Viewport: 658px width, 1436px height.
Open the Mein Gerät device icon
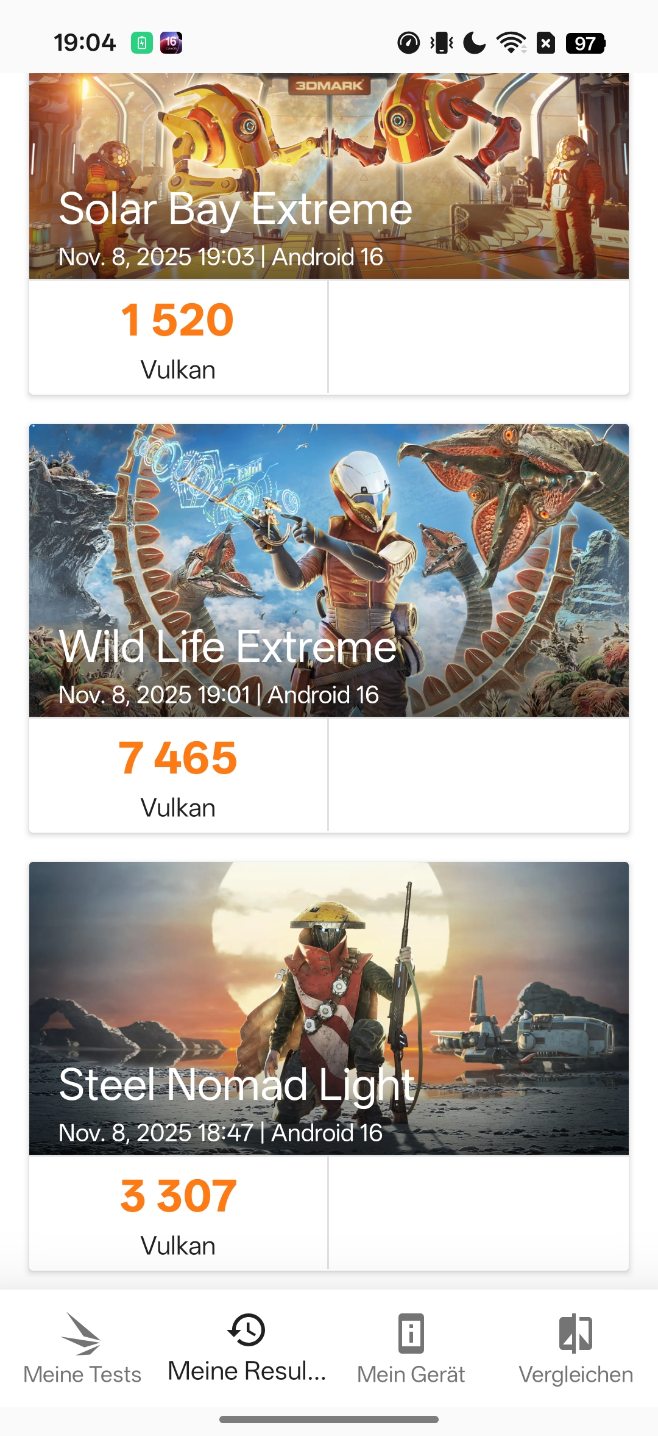click(x=411, y=1334)
